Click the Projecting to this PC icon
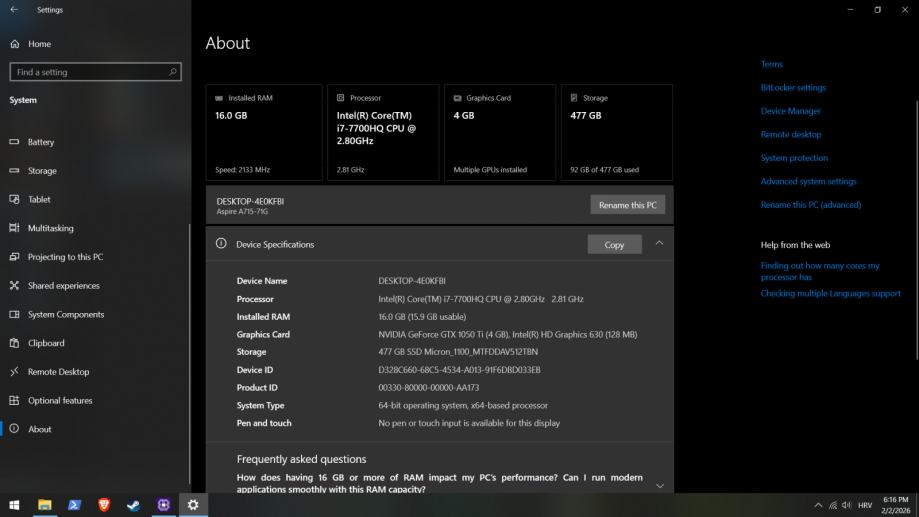919x517 pixels. 14,257
